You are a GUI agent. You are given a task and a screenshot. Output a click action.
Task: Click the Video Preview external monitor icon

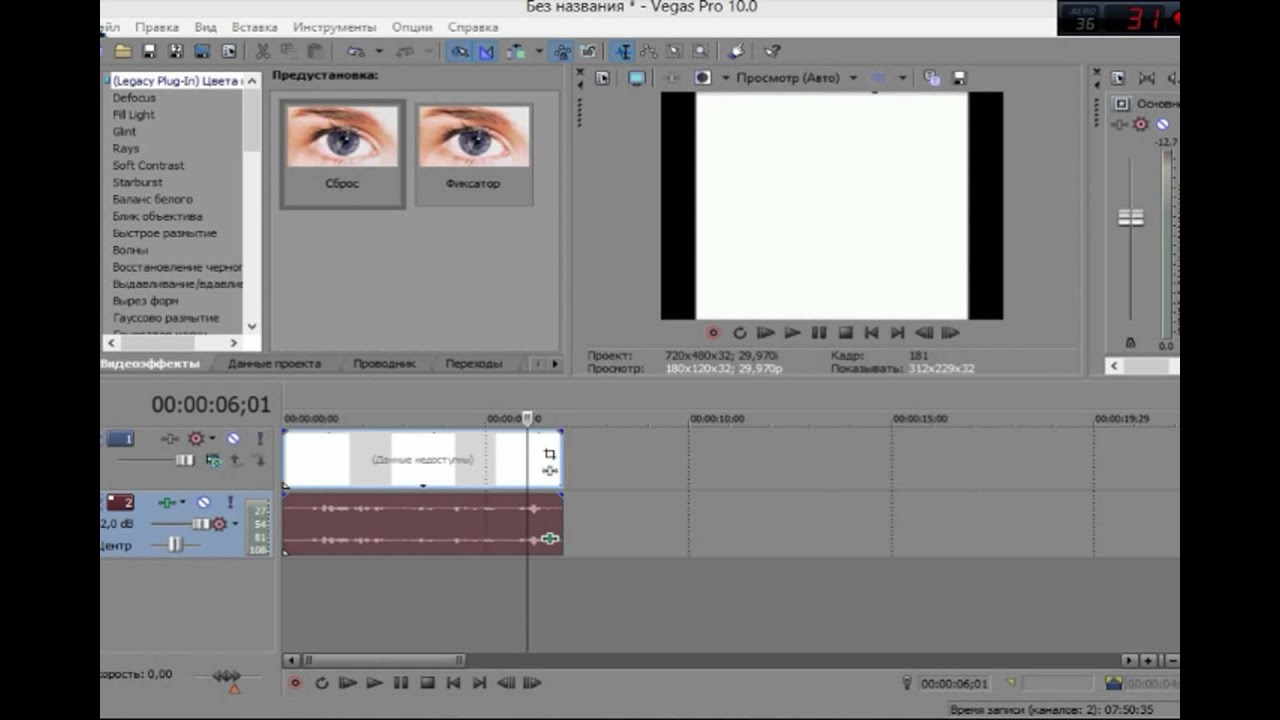pyautogui.click(x=637, y=78)
